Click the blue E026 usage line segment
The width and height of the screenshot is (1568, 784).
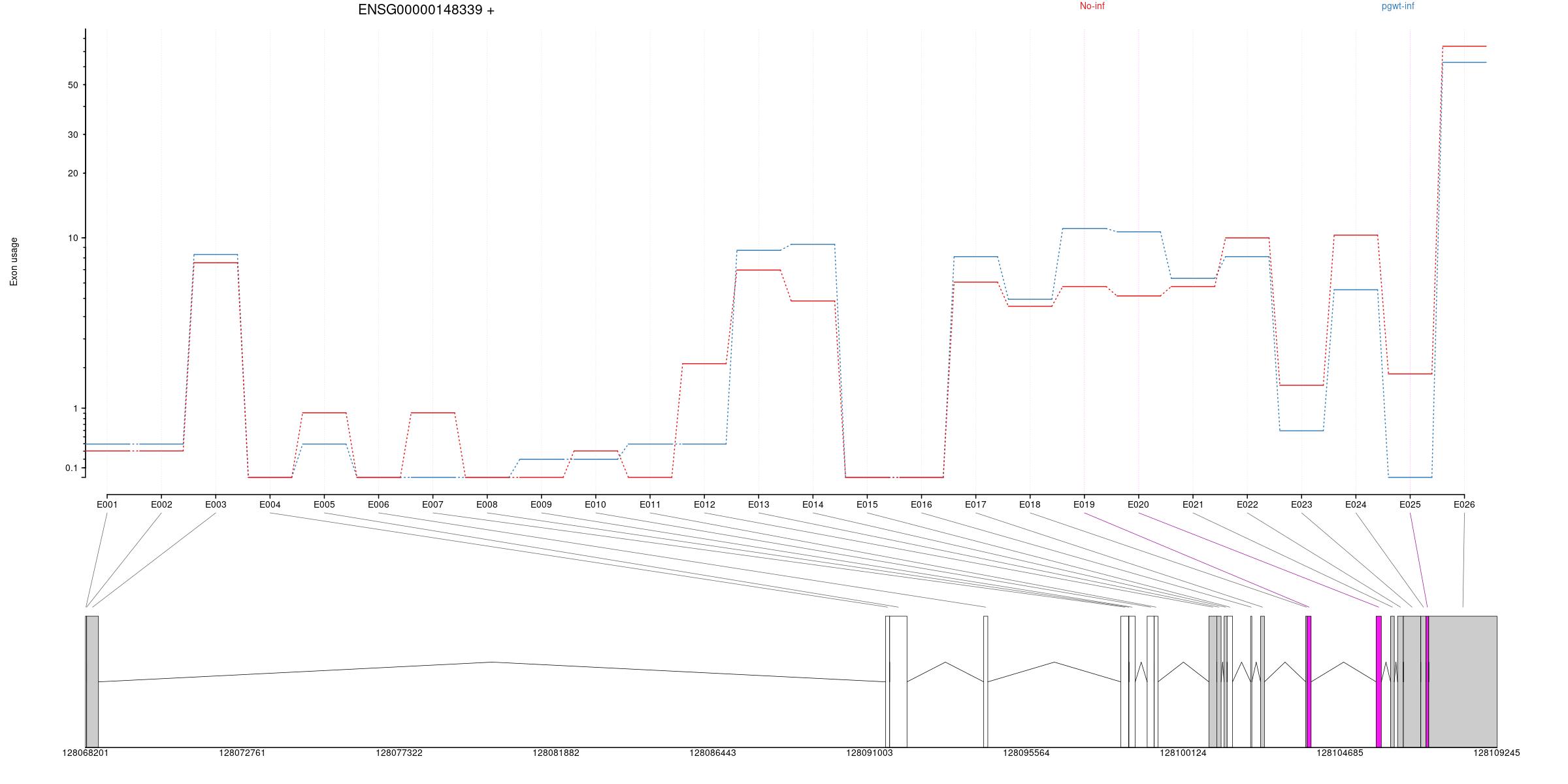click(x=1464, y=62)
